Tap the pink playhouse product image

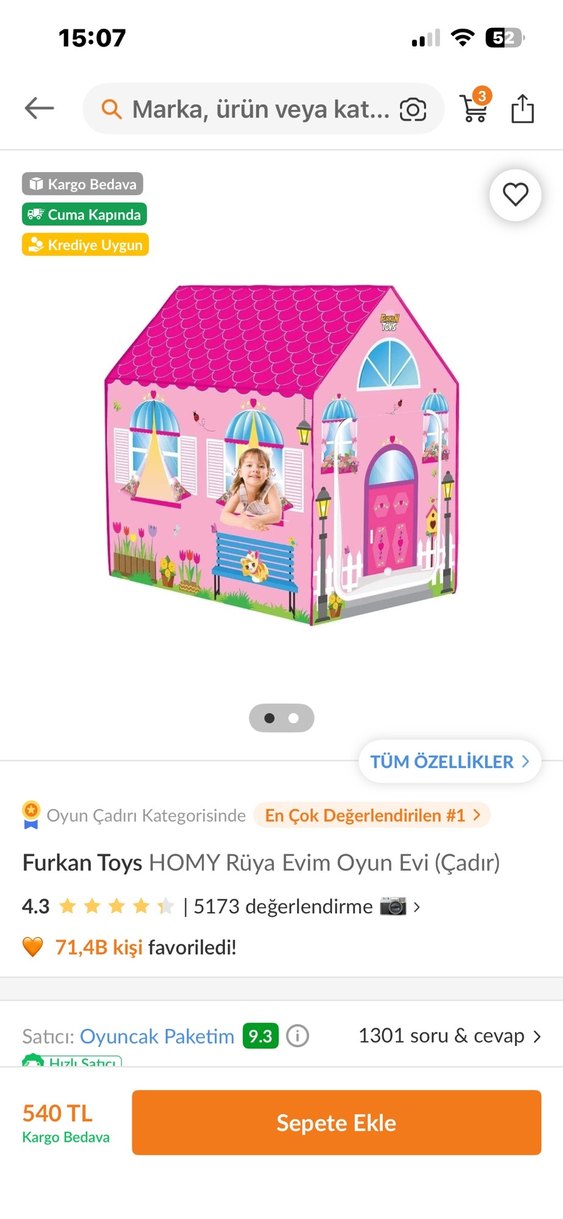281,453
